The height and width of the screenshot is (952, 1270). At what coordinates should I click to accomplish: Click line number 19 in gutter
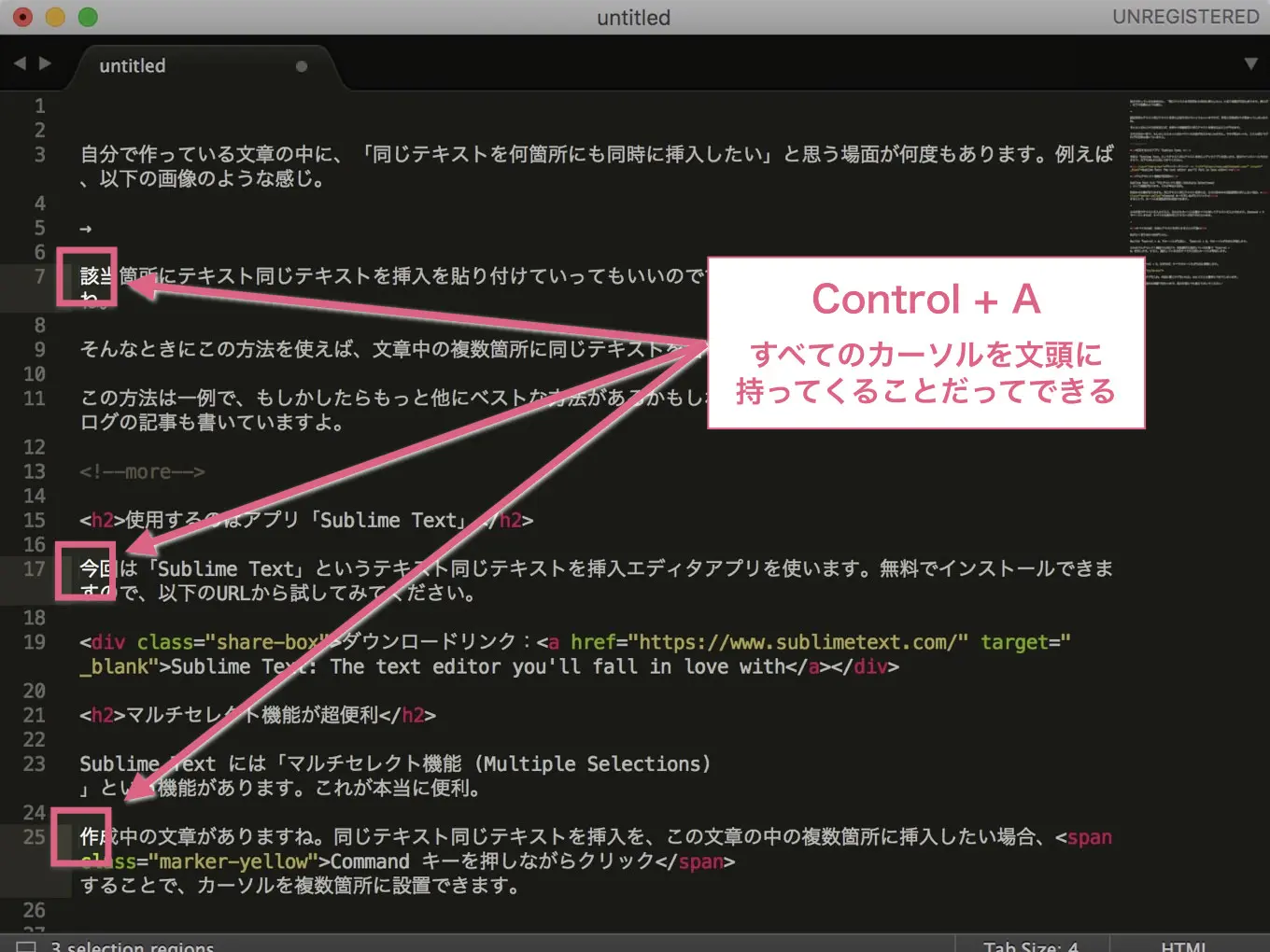click(35, 642)
